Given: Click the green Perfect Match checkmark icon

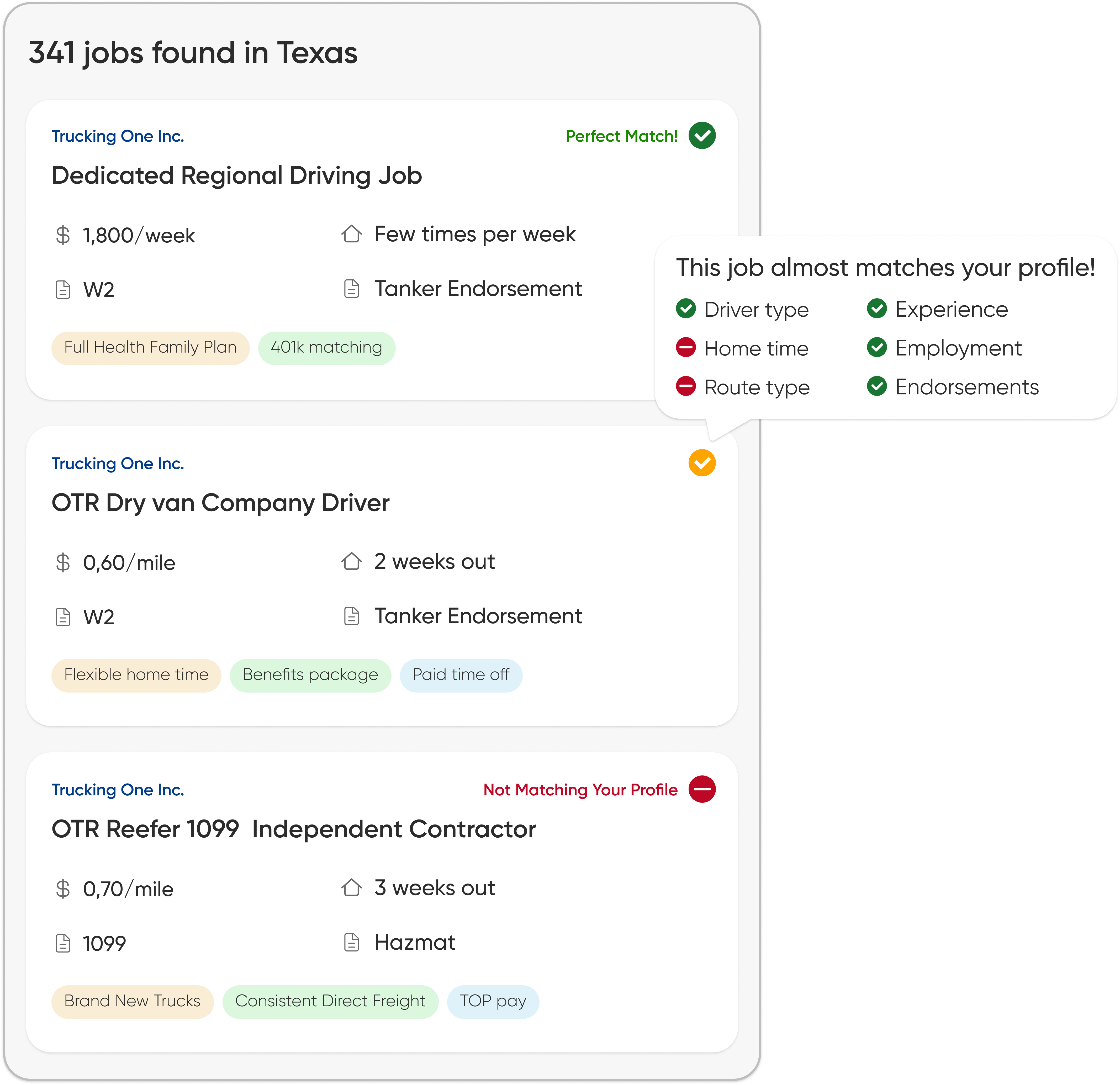Looking at the screenshot, I should pyautogui.click(x=702, y=135).
